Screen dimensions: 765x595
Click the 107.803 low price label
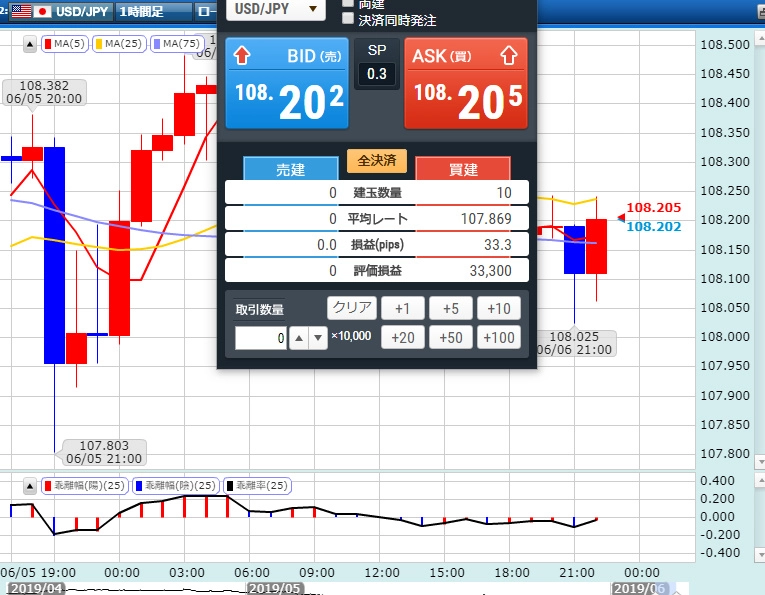coord(104,452)
